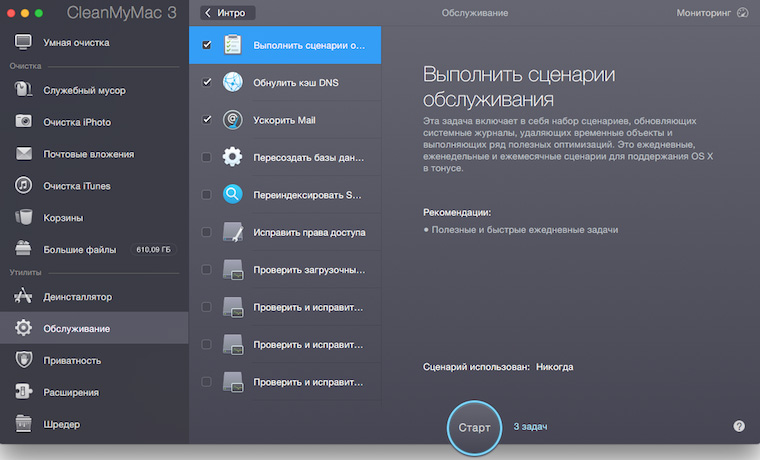The height and width of the screenshot is (460, 760).
Task: Click the Умная очистка monitor icon
Action: point(24,43)
